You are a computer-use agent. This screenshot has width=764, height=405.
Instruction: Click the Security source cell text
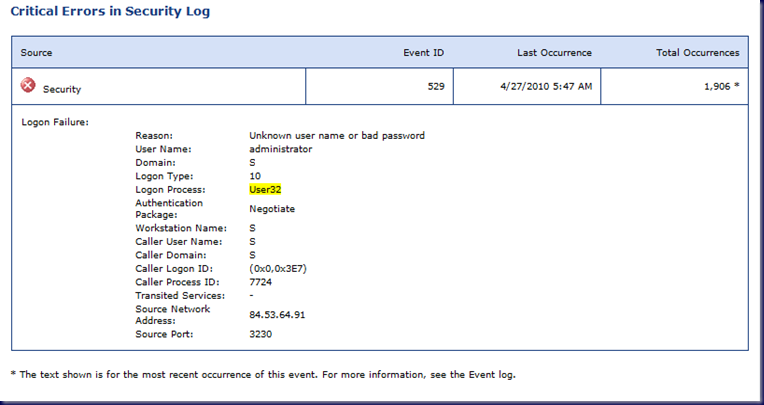click(x=62, y=89)
